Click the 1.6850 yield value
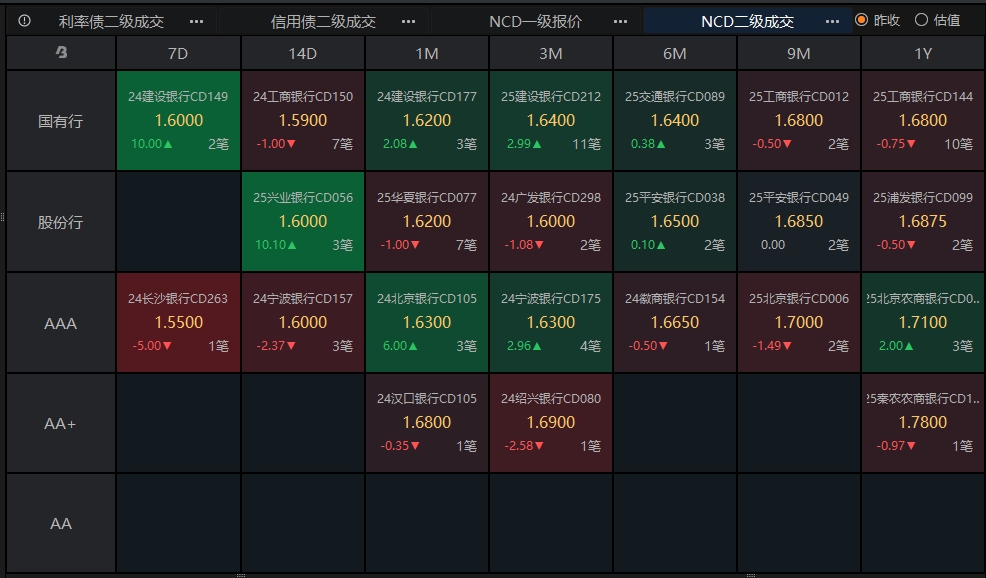The width and height of the screenshot is (986, 578). click(799, 221)
